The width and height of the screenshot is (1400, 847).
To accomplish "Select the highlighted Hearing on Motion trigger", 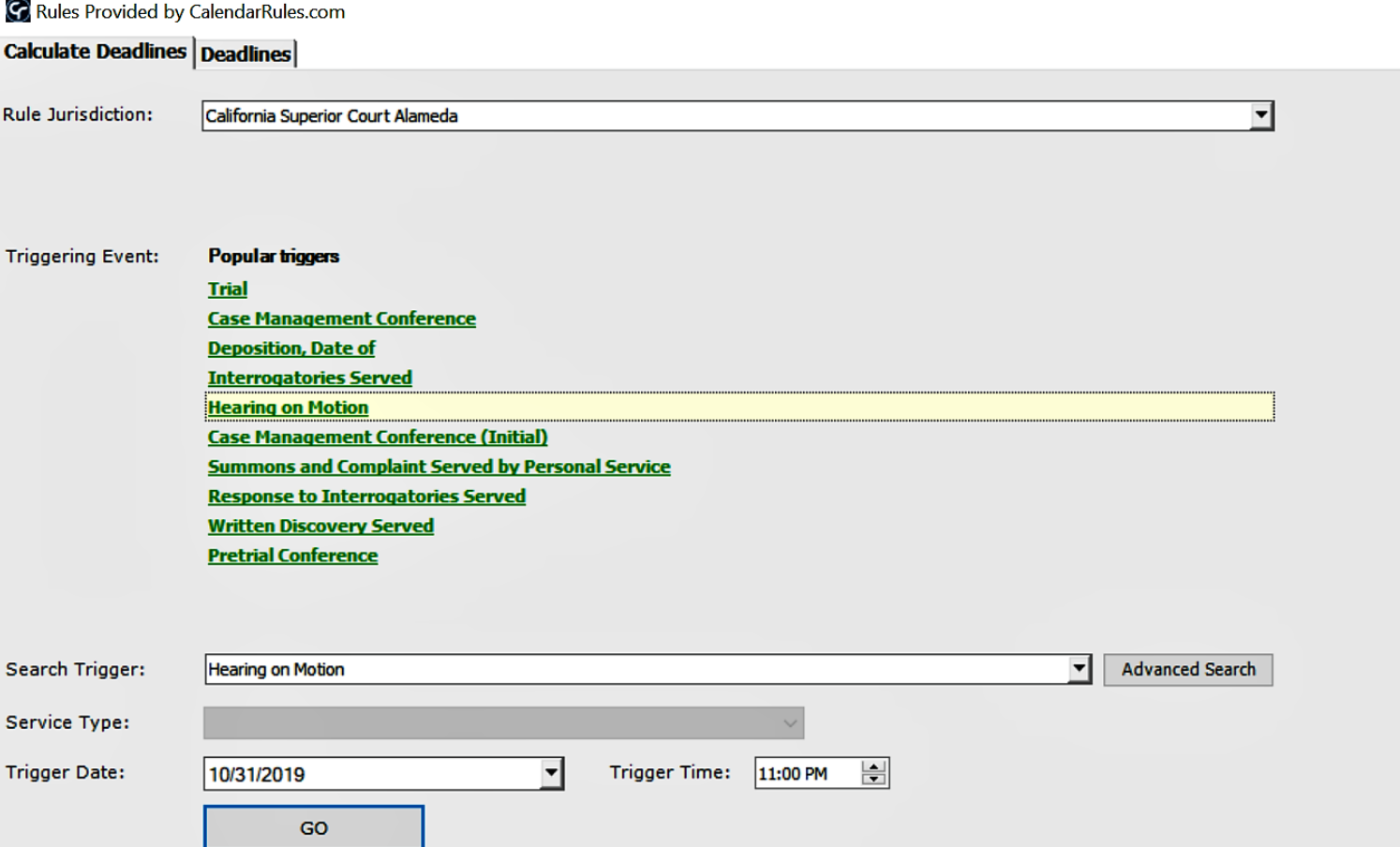I will click(287, 408).
